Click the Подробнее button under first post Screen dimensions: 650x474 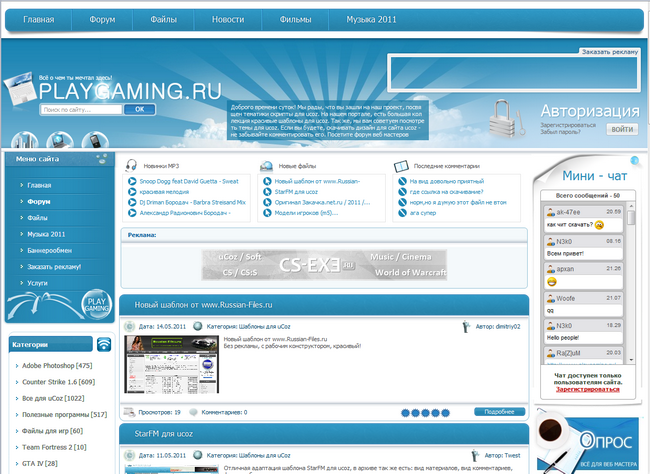(499, 412)
